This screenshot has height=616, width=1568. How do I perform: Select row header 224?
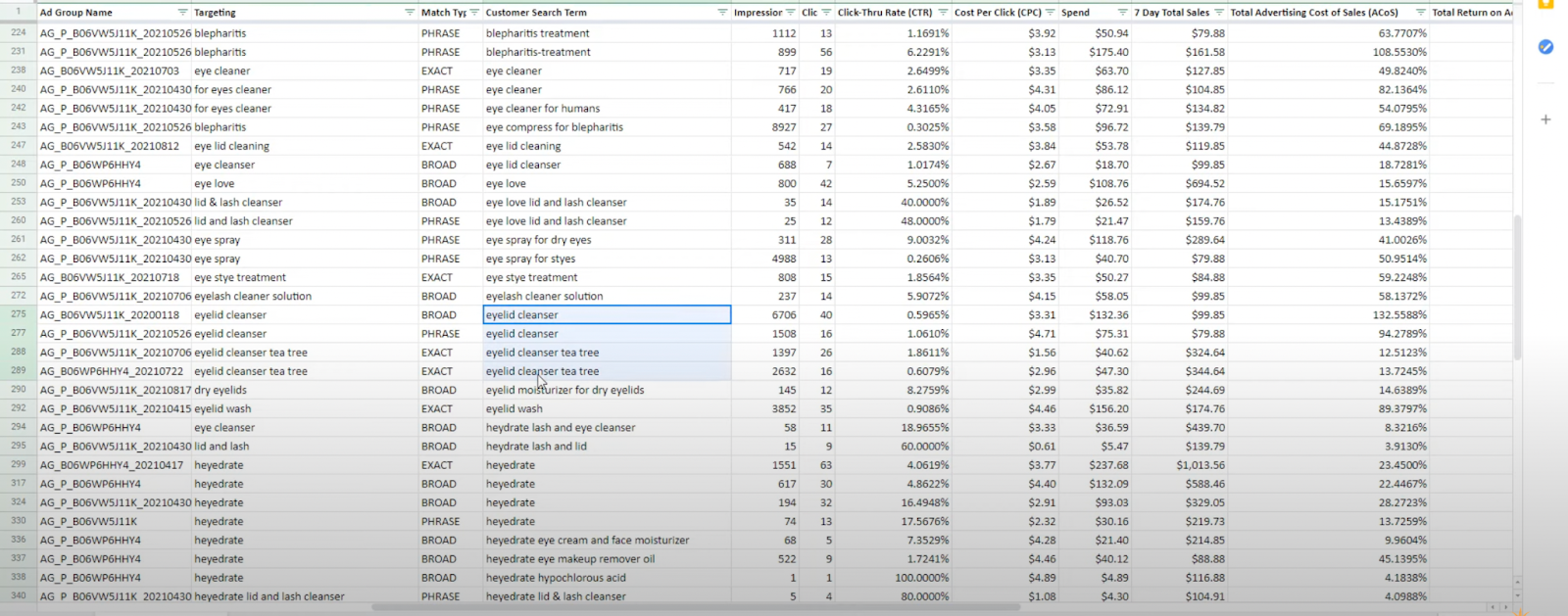tap(18, 33)
